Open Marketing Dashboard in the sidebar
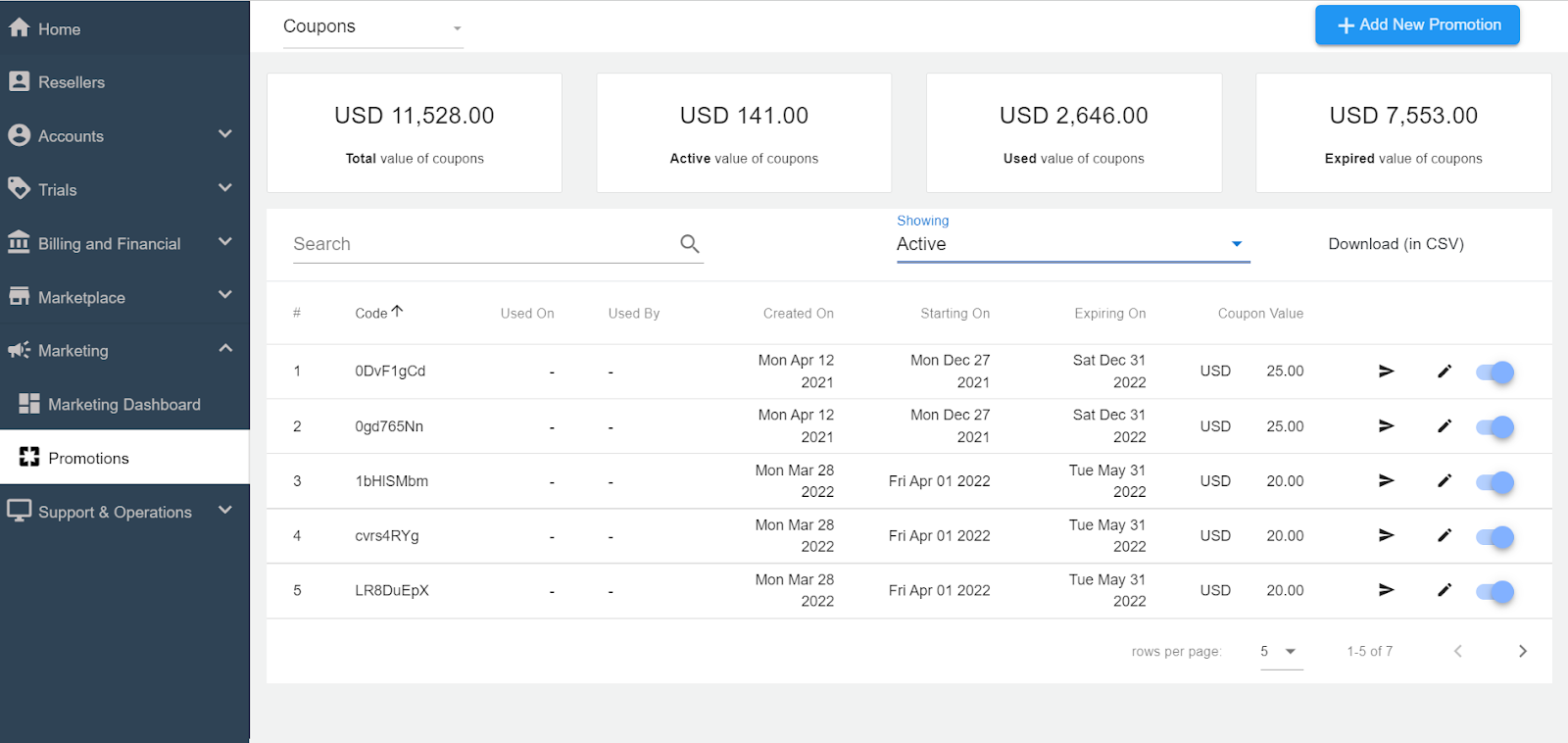The image size is (1568, 743). coord(123,405)
